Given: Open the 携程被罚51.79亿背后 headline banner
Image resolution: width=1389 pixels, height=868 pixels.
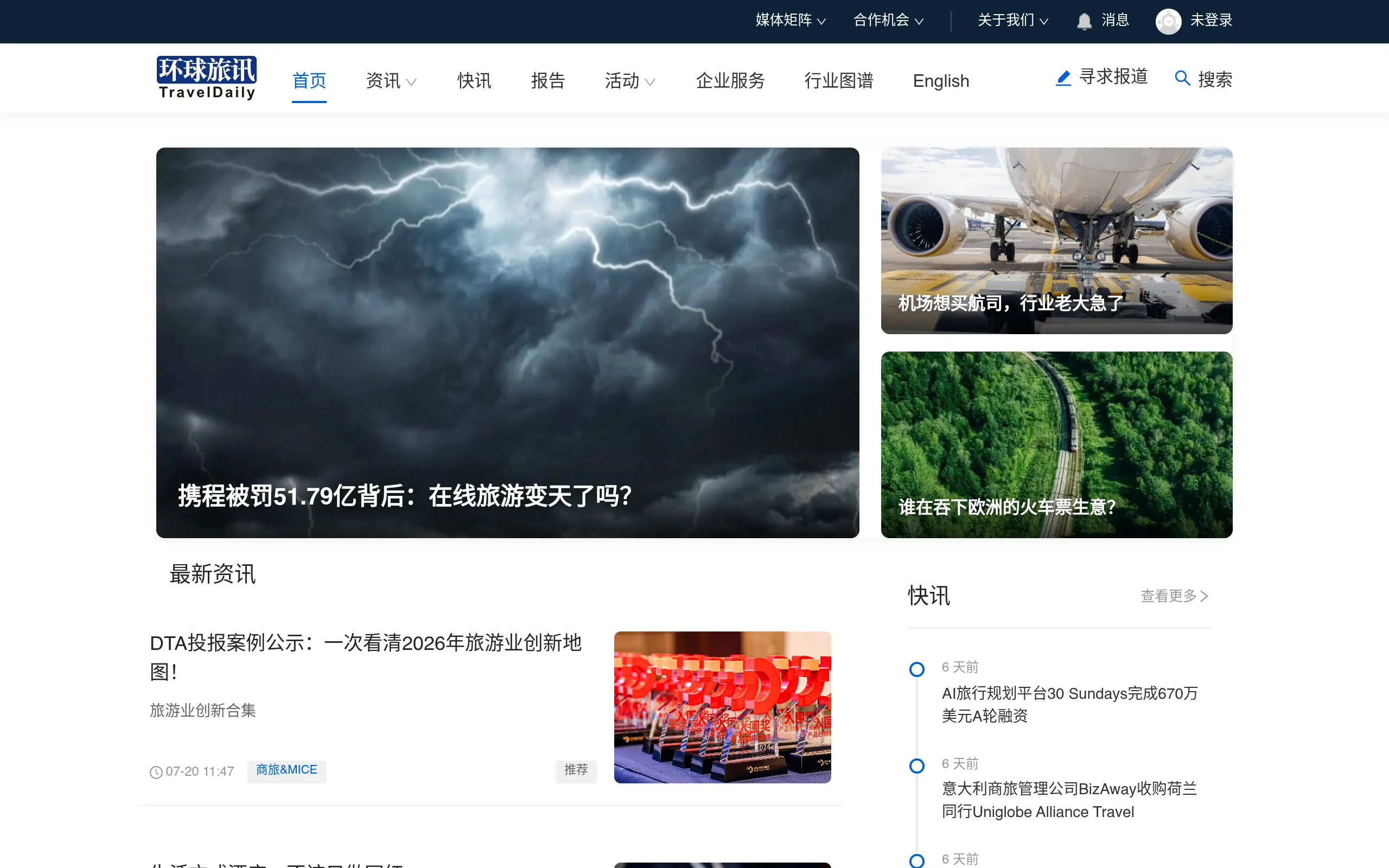Looking at the screenshot, I should pos(507,343).
